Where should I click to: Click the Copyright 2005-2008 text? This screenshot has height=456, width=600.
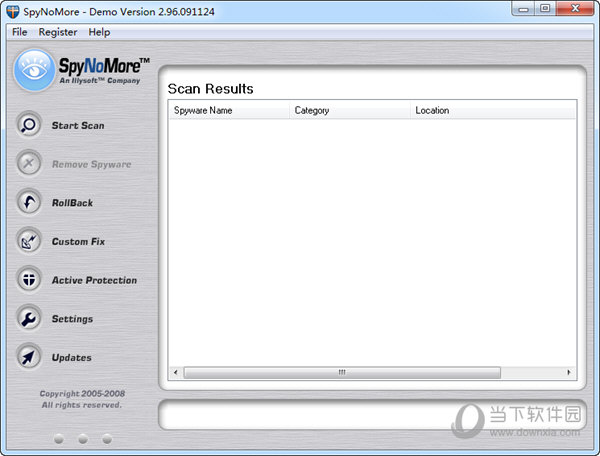(x=82, y=394)
